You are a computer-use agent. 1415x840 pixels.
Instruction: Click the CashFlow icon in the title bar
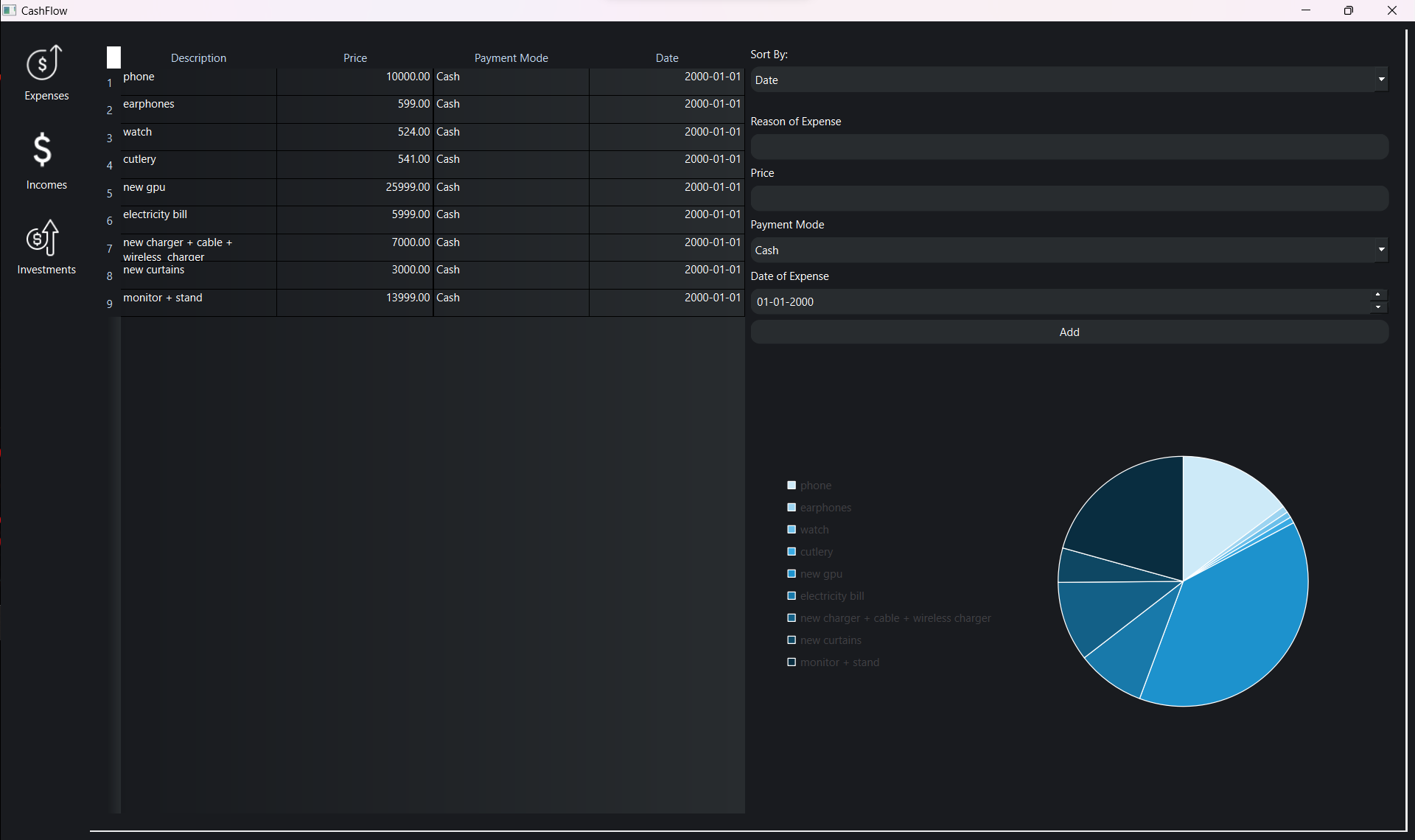point(10,10)
